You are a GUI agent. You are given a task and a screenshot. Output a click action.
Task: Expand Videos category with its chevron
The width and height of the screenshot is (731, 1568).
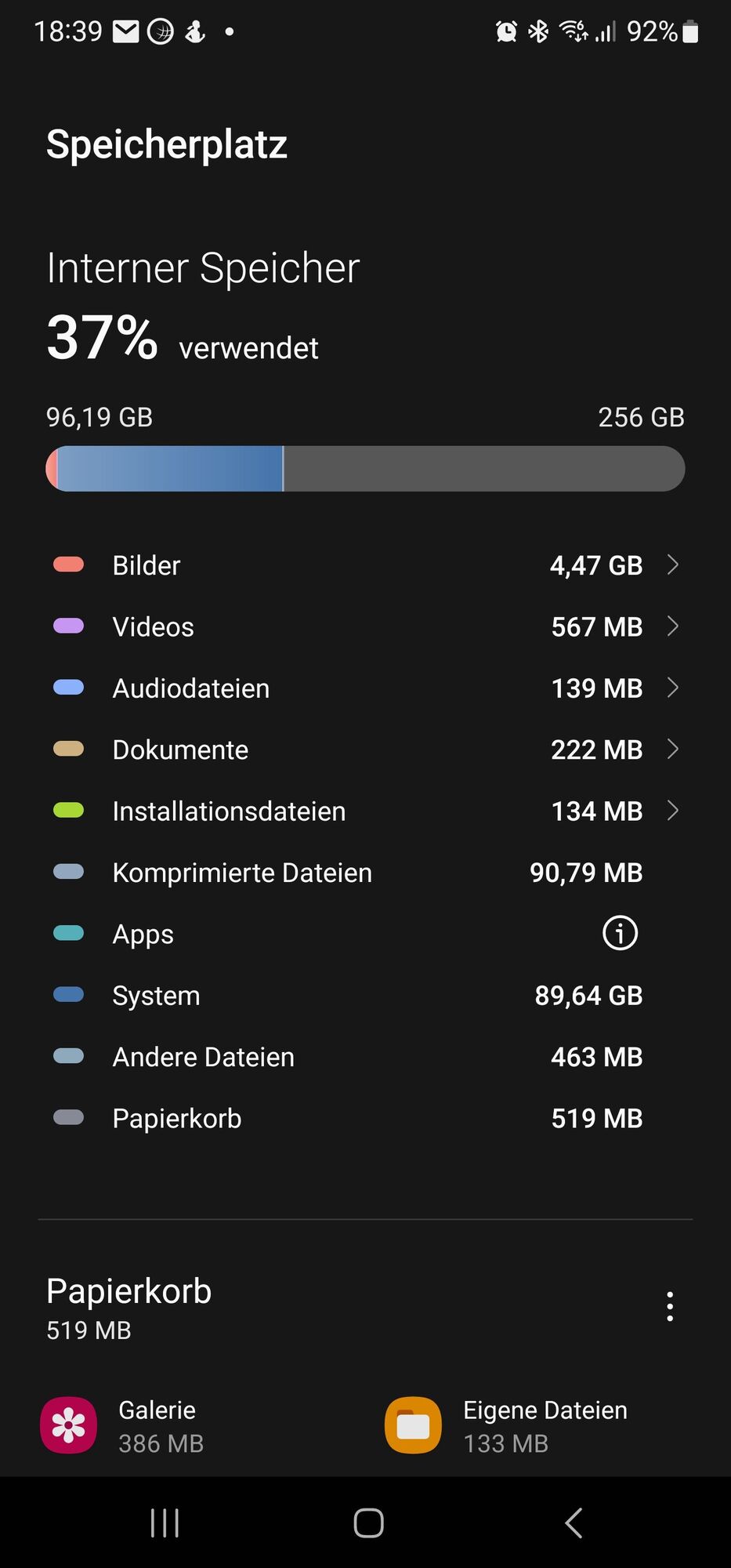(672, 626)
